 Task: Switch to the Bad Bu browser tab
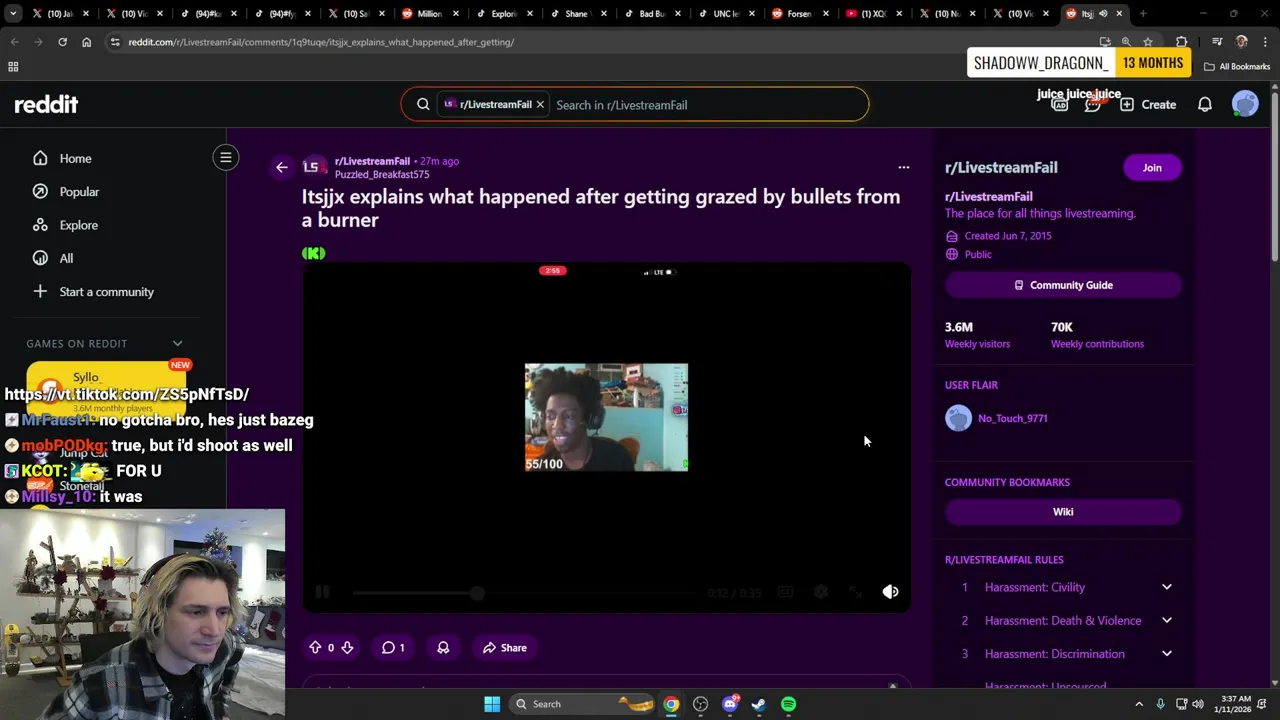(652, 14)
